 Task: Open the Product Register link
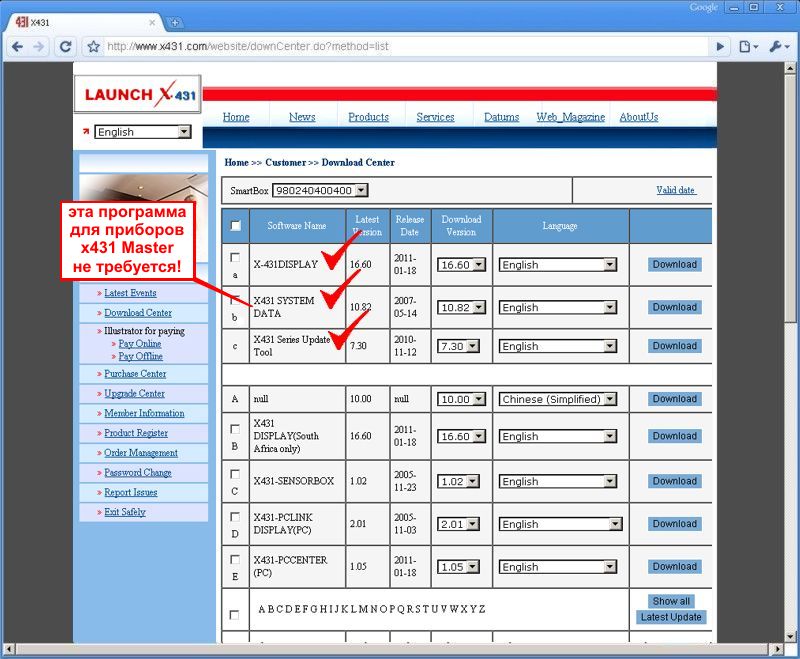136,433
